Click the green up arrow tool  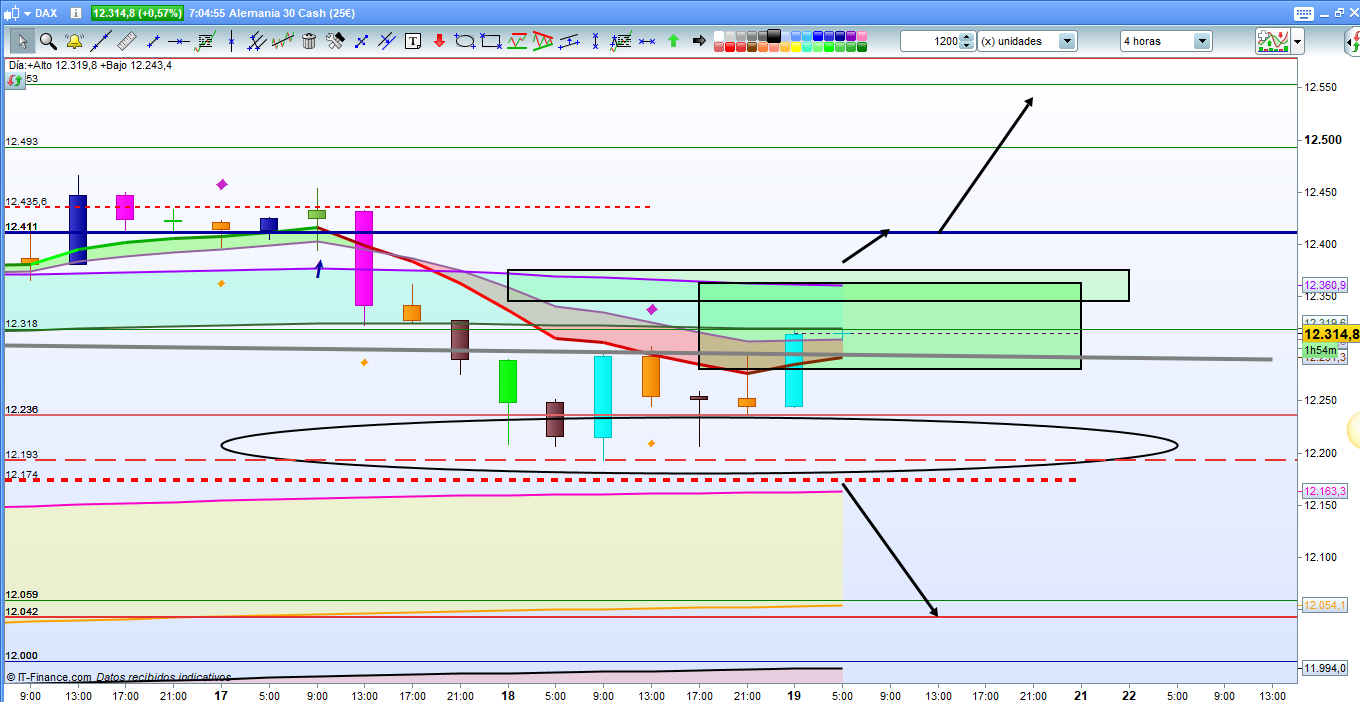click(673, 41)
